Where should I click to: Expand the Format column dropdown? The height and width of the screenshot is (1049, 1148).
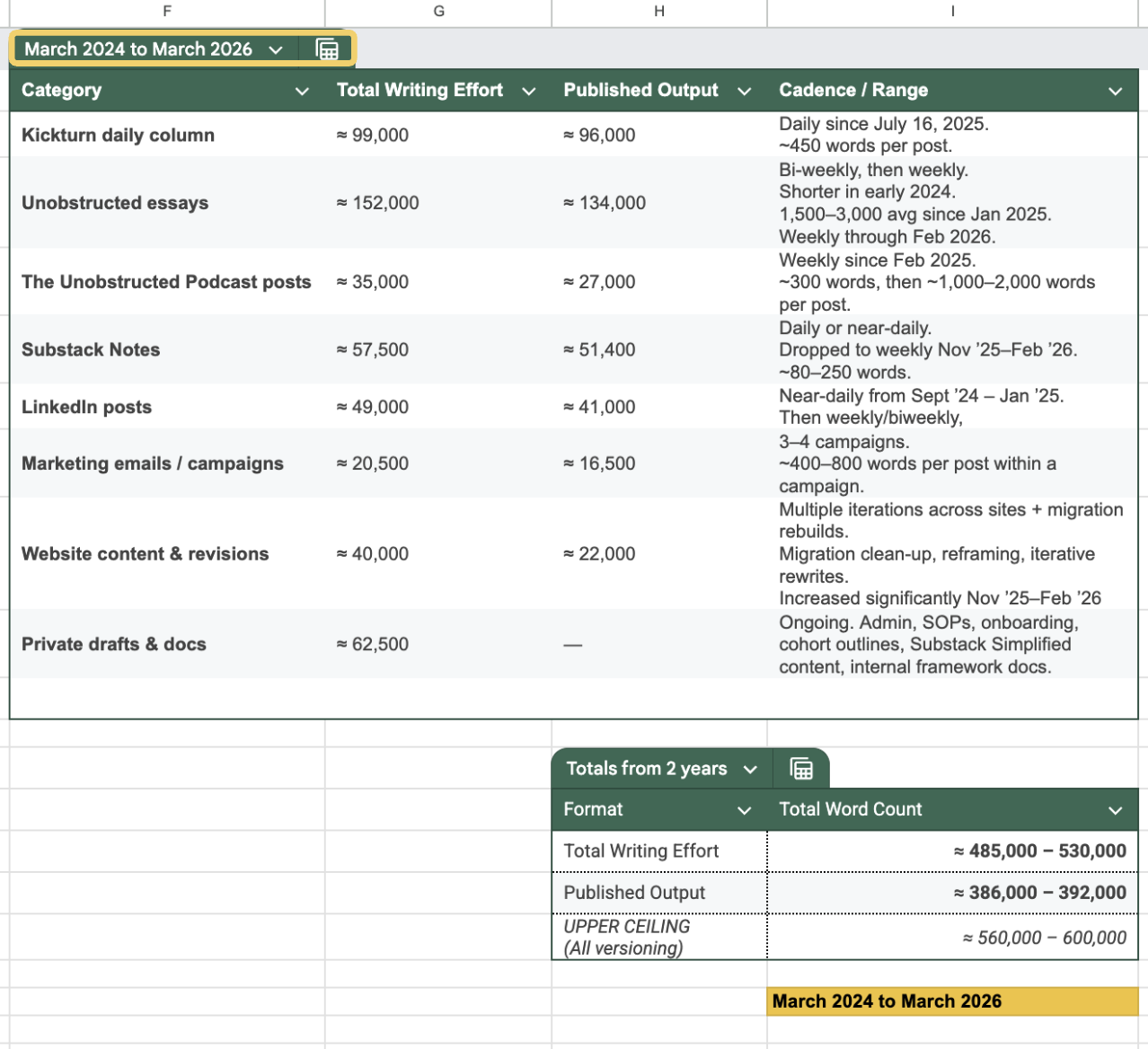click(x=744, y=810)
